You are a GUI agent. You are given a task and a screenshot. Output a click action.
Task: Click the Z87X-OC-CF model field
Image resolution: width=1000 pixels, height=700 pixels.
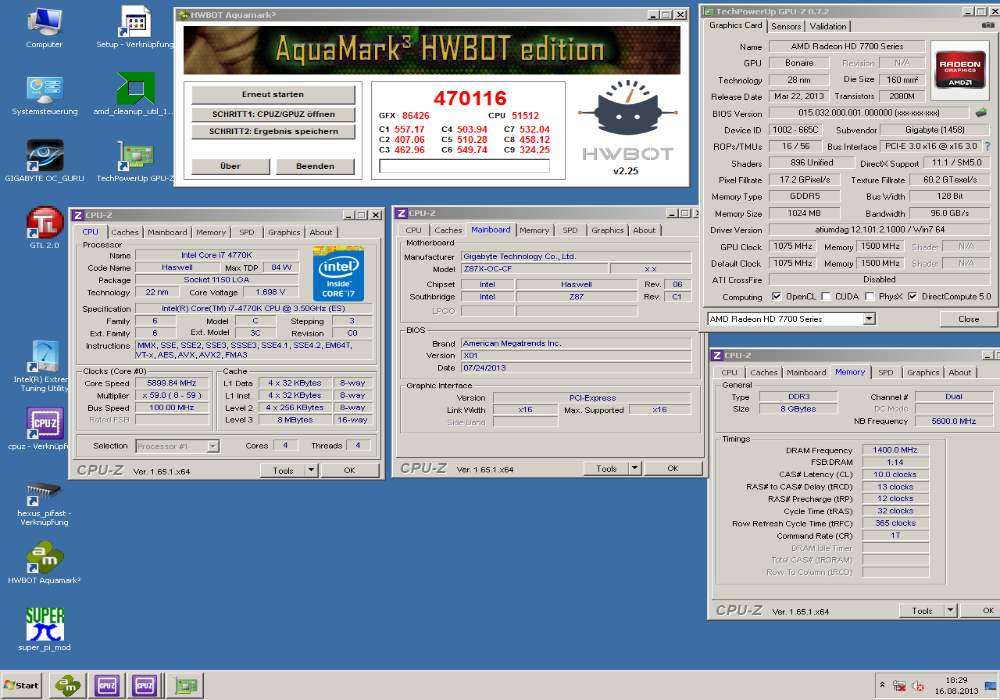535,269
